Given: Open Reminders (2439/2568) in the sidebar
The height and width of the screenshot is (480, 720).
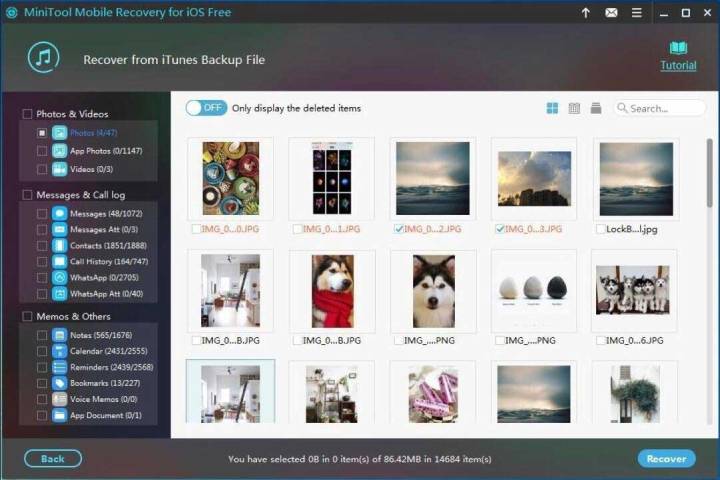Looking at the screenshot, I should coord(112,367).
